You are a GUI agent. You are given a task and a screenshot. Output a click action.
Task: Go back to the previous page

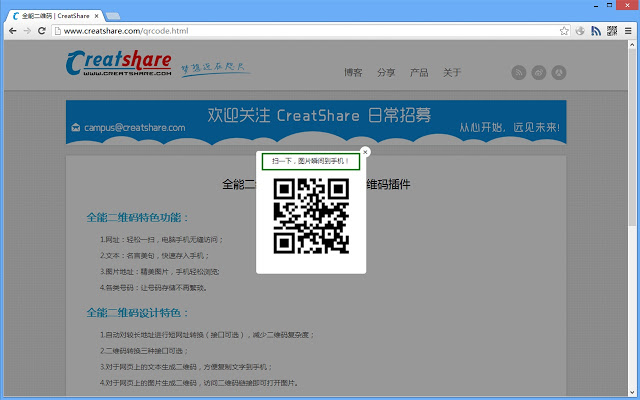coord(10,31)
